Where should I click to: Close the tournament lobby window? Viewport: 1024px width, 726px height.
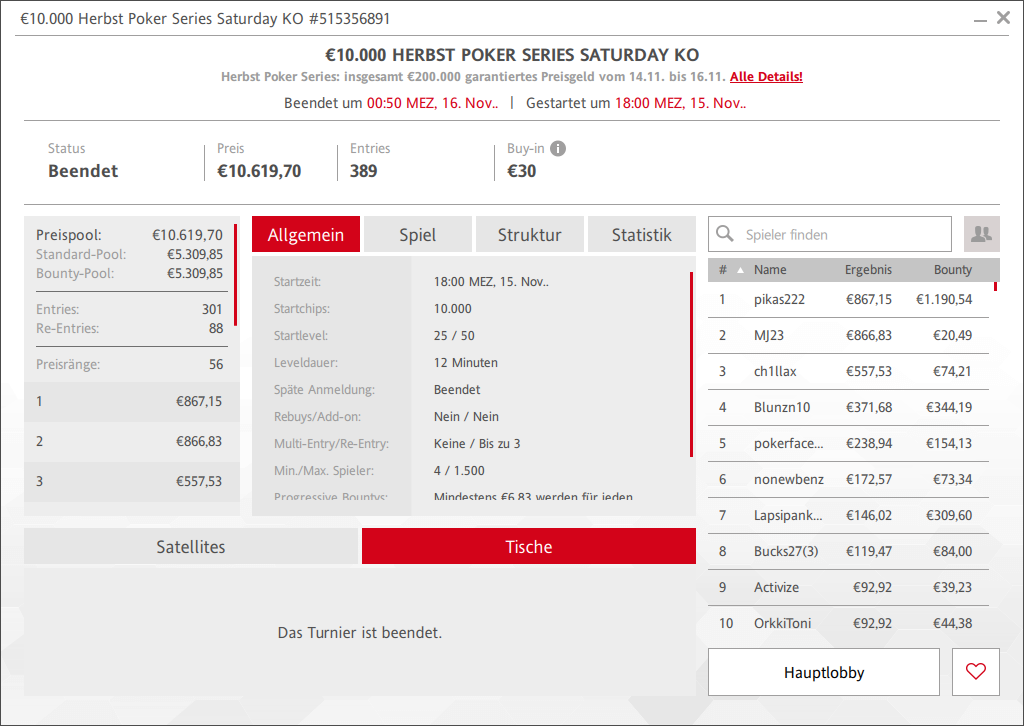click(x=1003, y=18)
